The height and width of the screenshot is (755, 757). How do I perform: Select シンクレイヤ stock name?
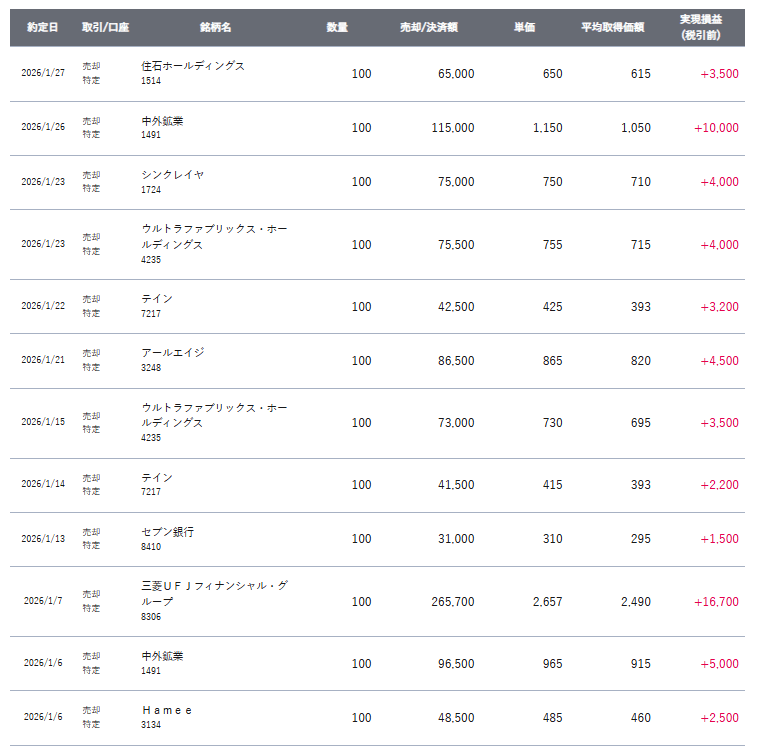tap(173, 174)
